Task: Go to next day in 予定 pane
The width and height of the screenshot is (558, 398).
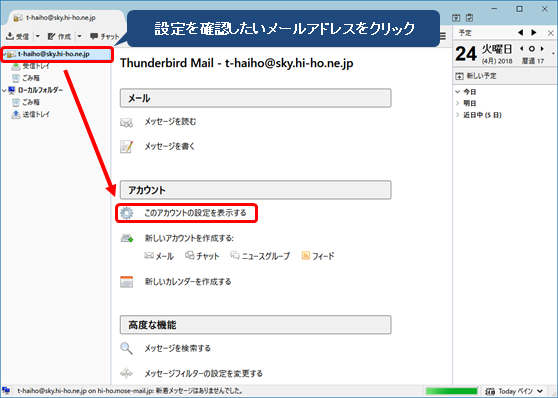Action: (534, 33)
